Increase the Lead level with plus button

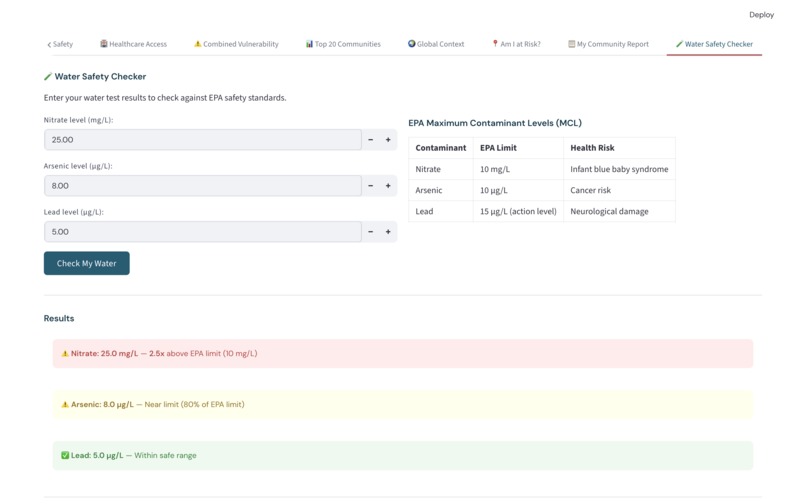click(x=388, y=232)
